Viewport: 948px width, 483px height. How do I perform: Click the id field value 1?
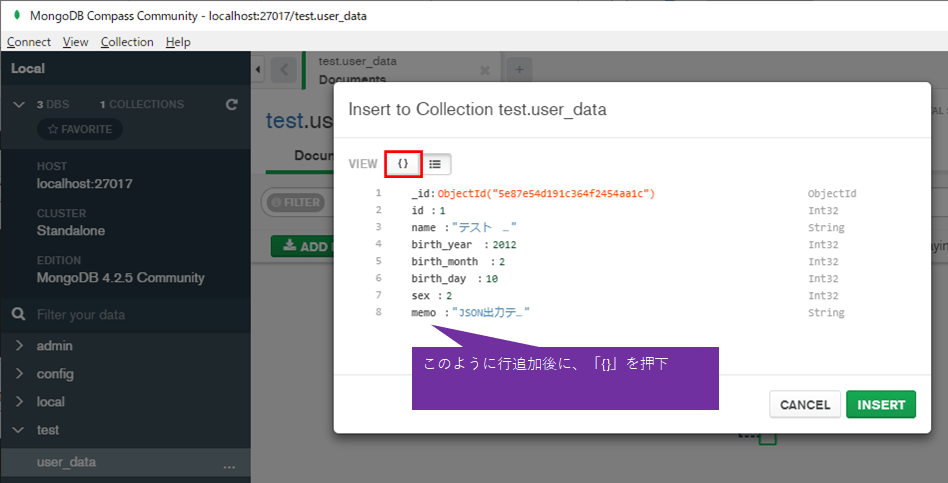click(442, 211)
